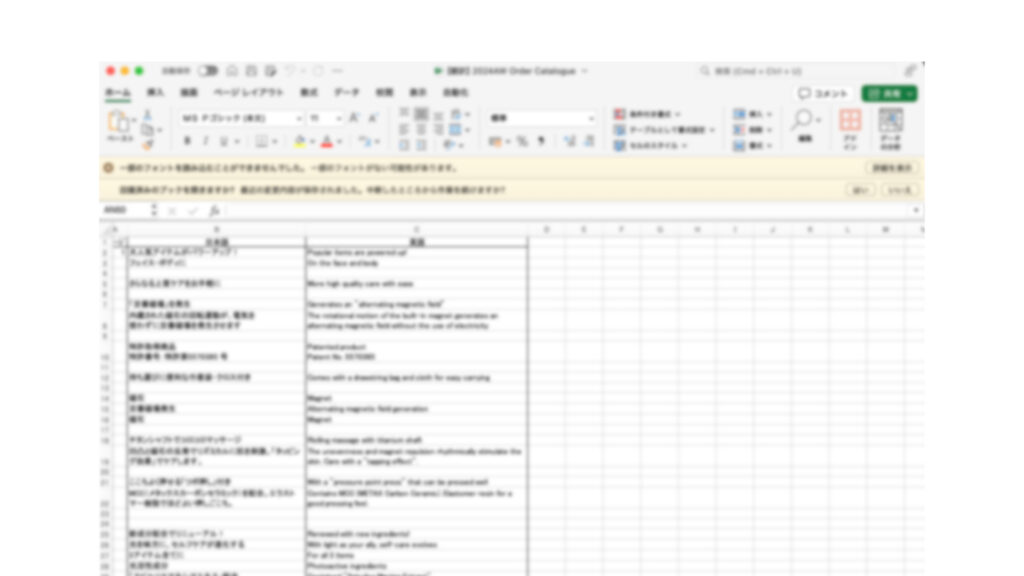This screenshot has height=576, width=1024.
Task: Select cell "Rolling massage with titanium shaft"
Action: (417, 440)
